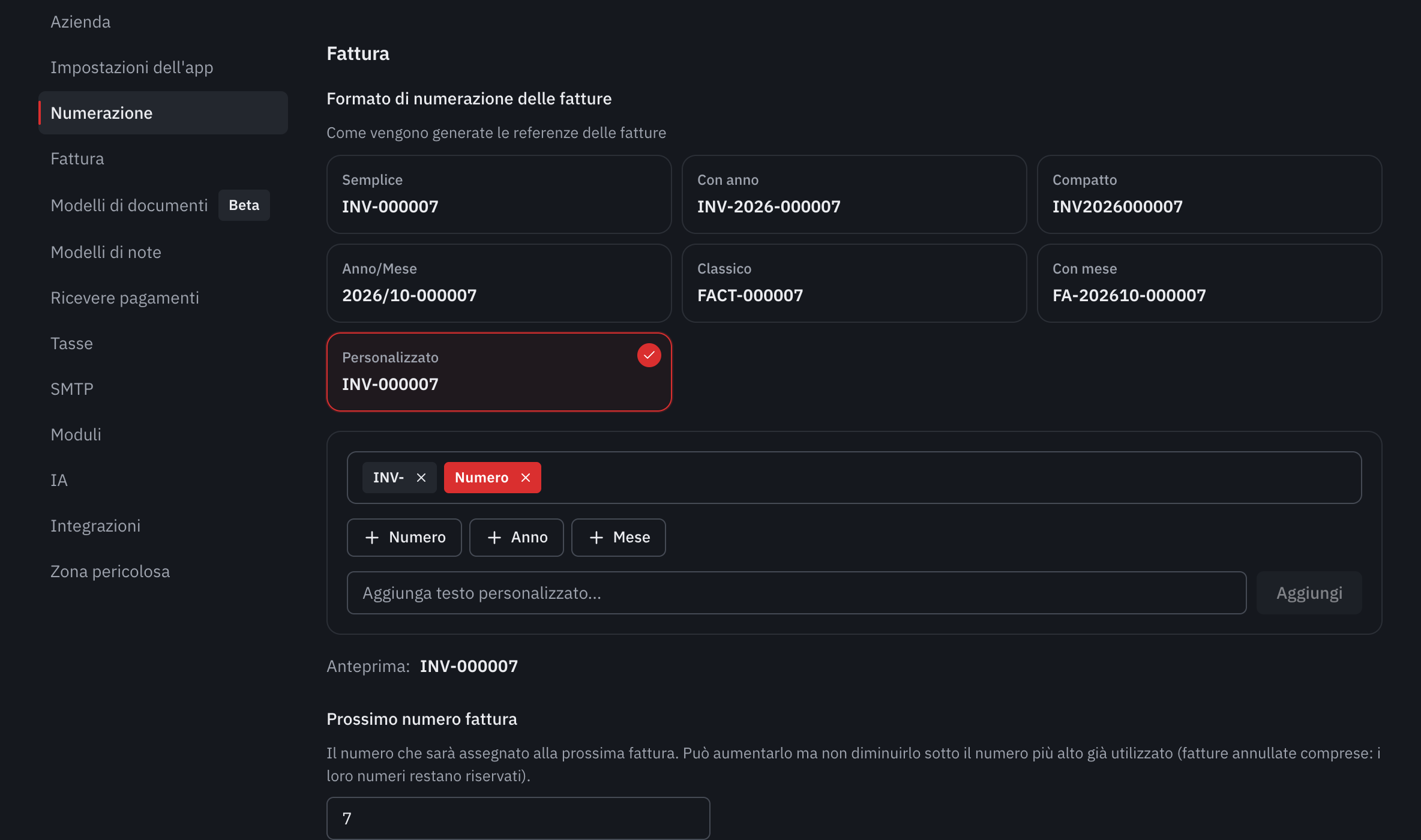The image size is (1421, 840).
Task: Select the Classico FACT-000007 format
Action: click(855, 283)
